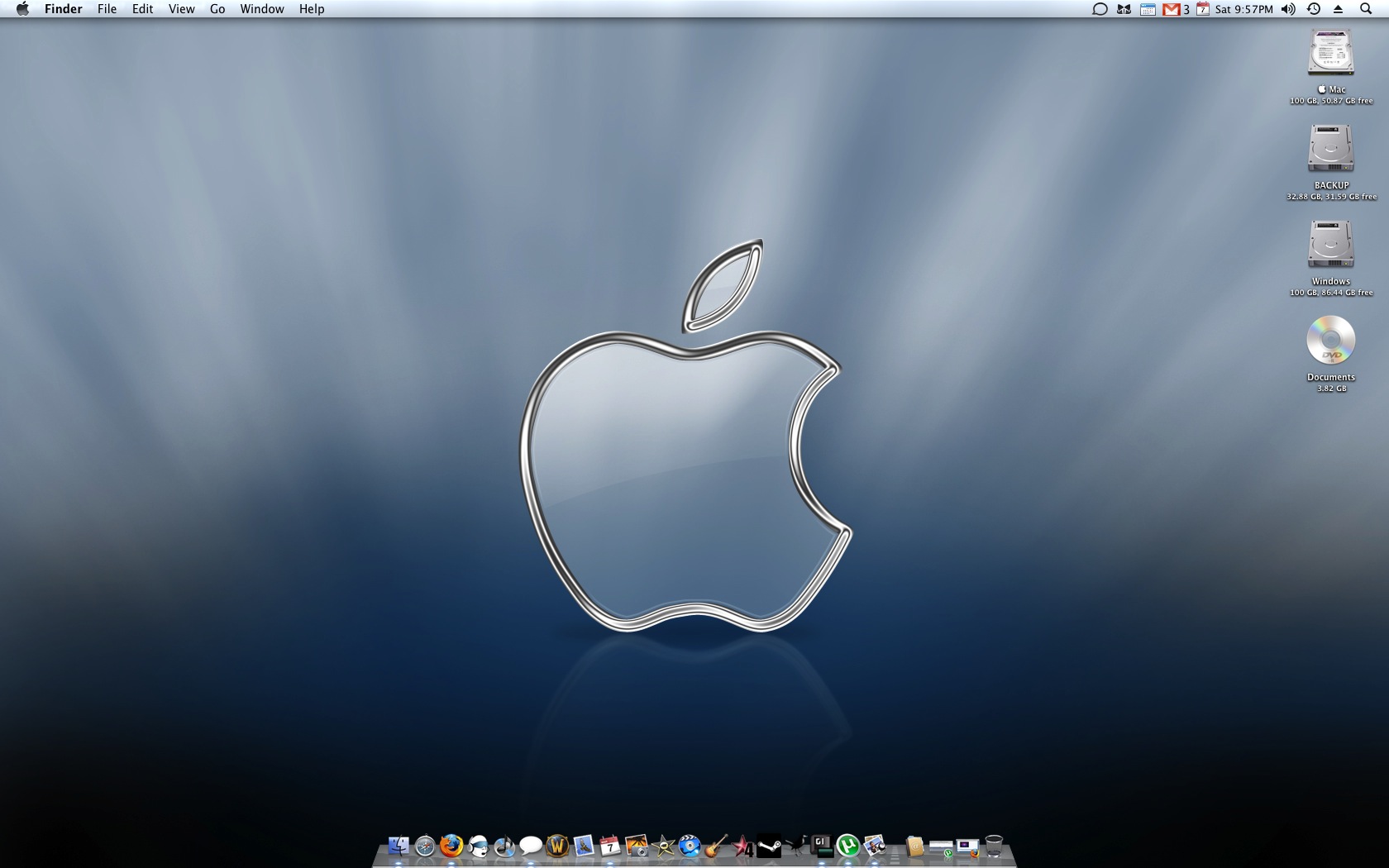Open World of Warcraft in the Dock
The width and height of the screenshot is (1389, 868).
click(557, 846)
